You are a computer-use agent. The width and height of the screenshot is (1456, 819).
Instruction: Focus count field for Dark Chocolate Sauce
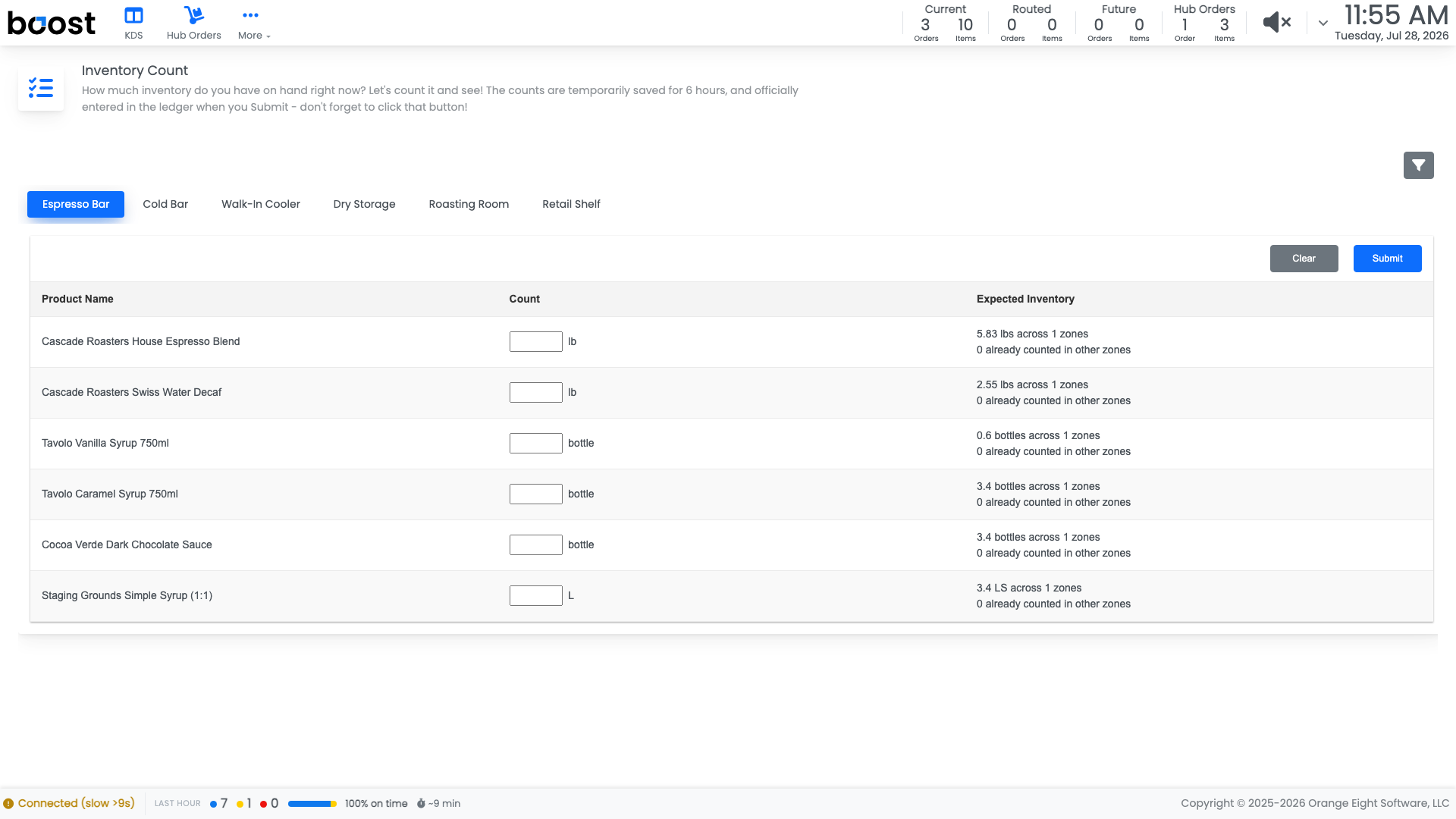point(536,545)
